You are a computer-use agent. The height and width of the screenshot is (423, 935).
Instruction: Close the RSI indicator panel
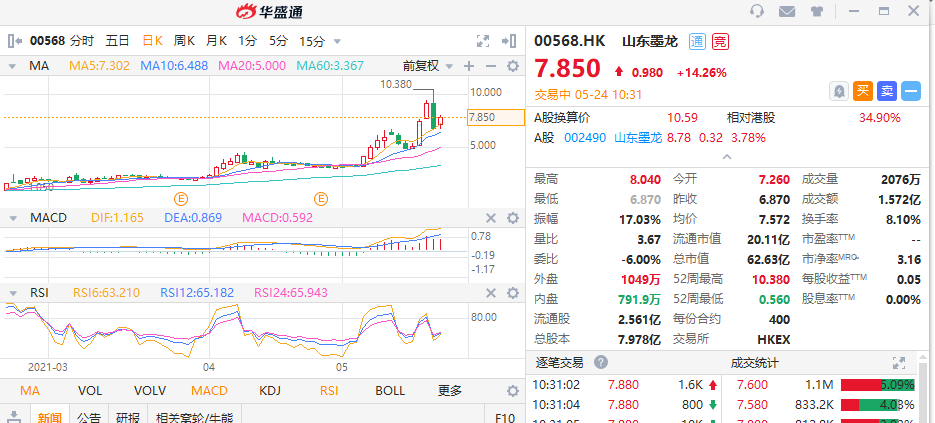[x=491, y=293]
